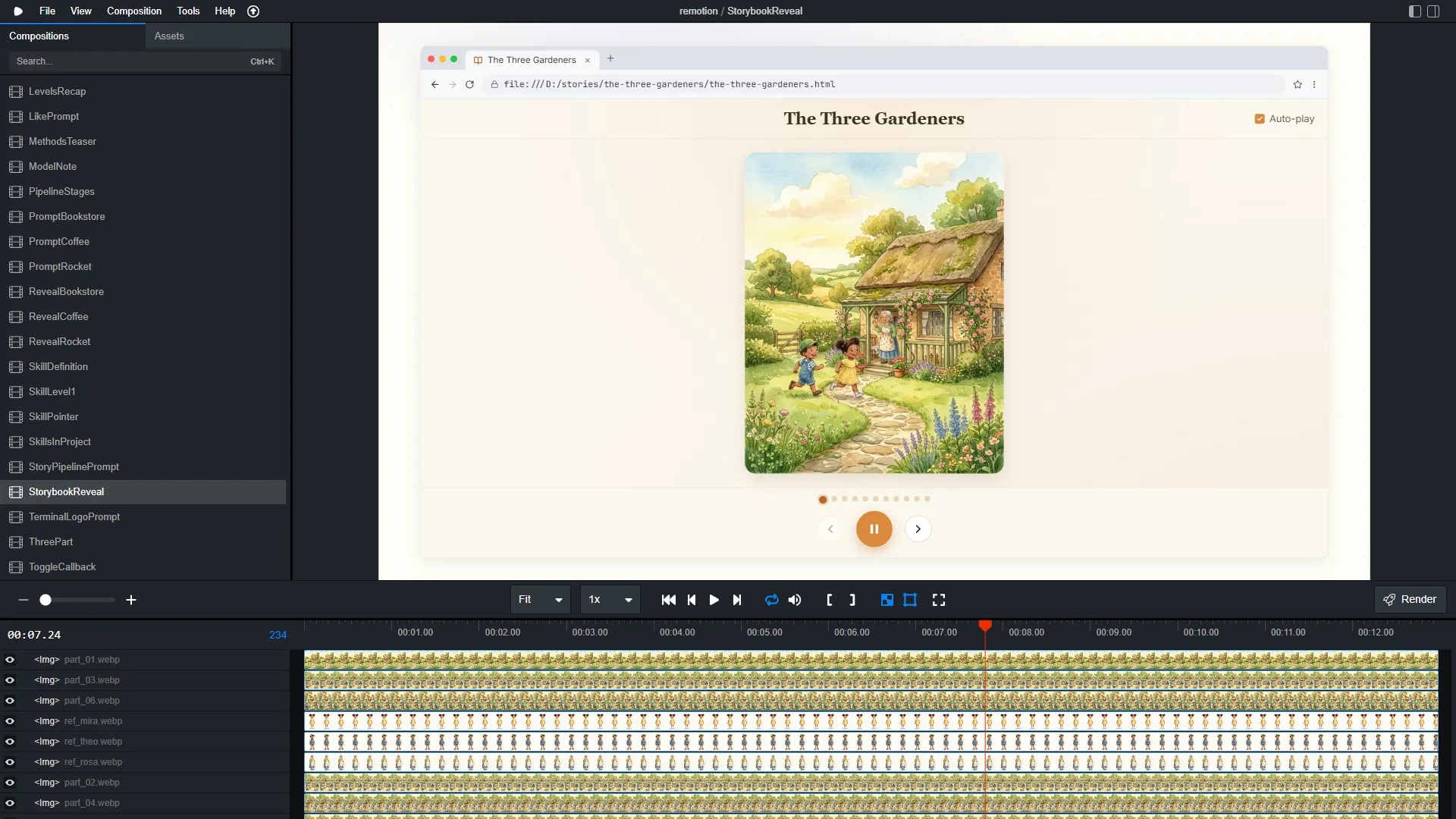Viewport: 1456px width, 819px height.
Task: Hide the part_06.webp layer
Action: point(10,701)
